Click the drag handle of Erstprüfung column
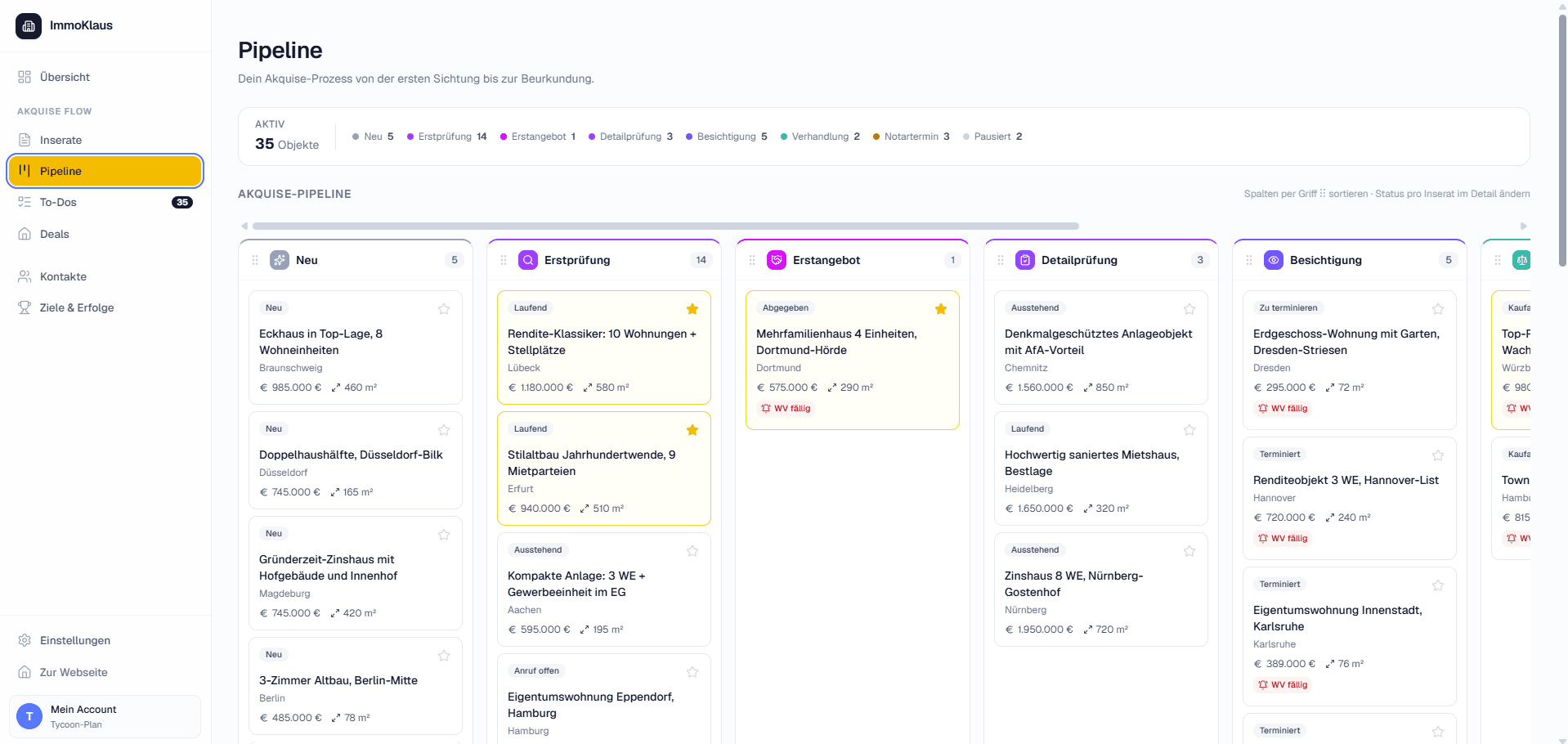Viewport: 1568px width, 744px height. tap(504, 260)
